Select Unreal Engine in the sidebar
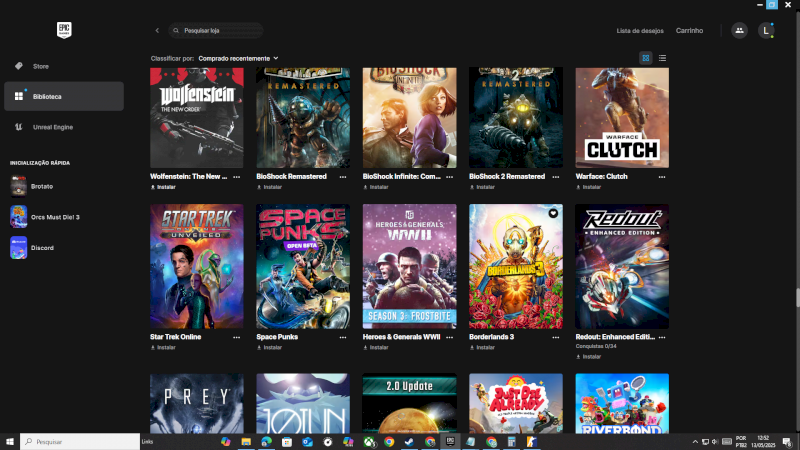This screenshot has width=800, height=450. (53, 127)
